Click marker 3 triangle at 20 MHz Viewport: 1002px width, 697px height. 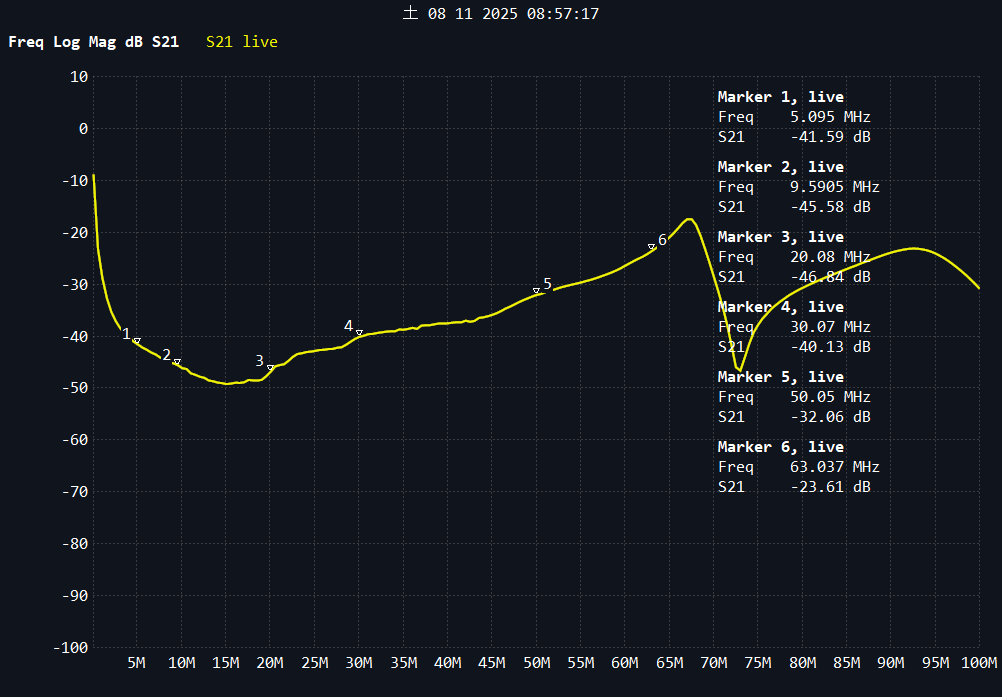click(270, 368)
